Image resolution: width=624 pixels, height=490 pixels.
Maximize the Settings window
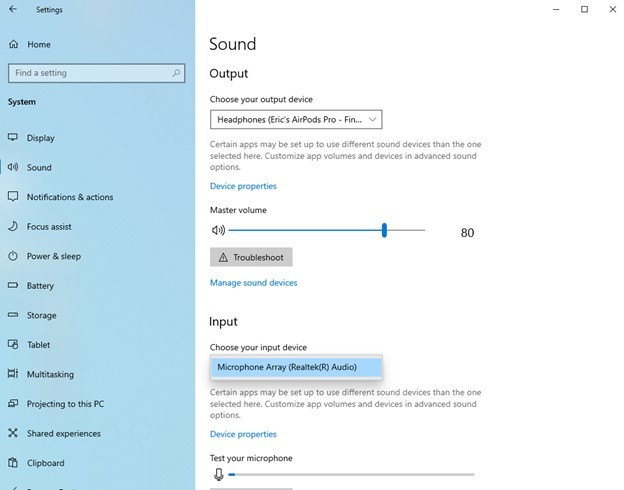(x=584, y=9)
